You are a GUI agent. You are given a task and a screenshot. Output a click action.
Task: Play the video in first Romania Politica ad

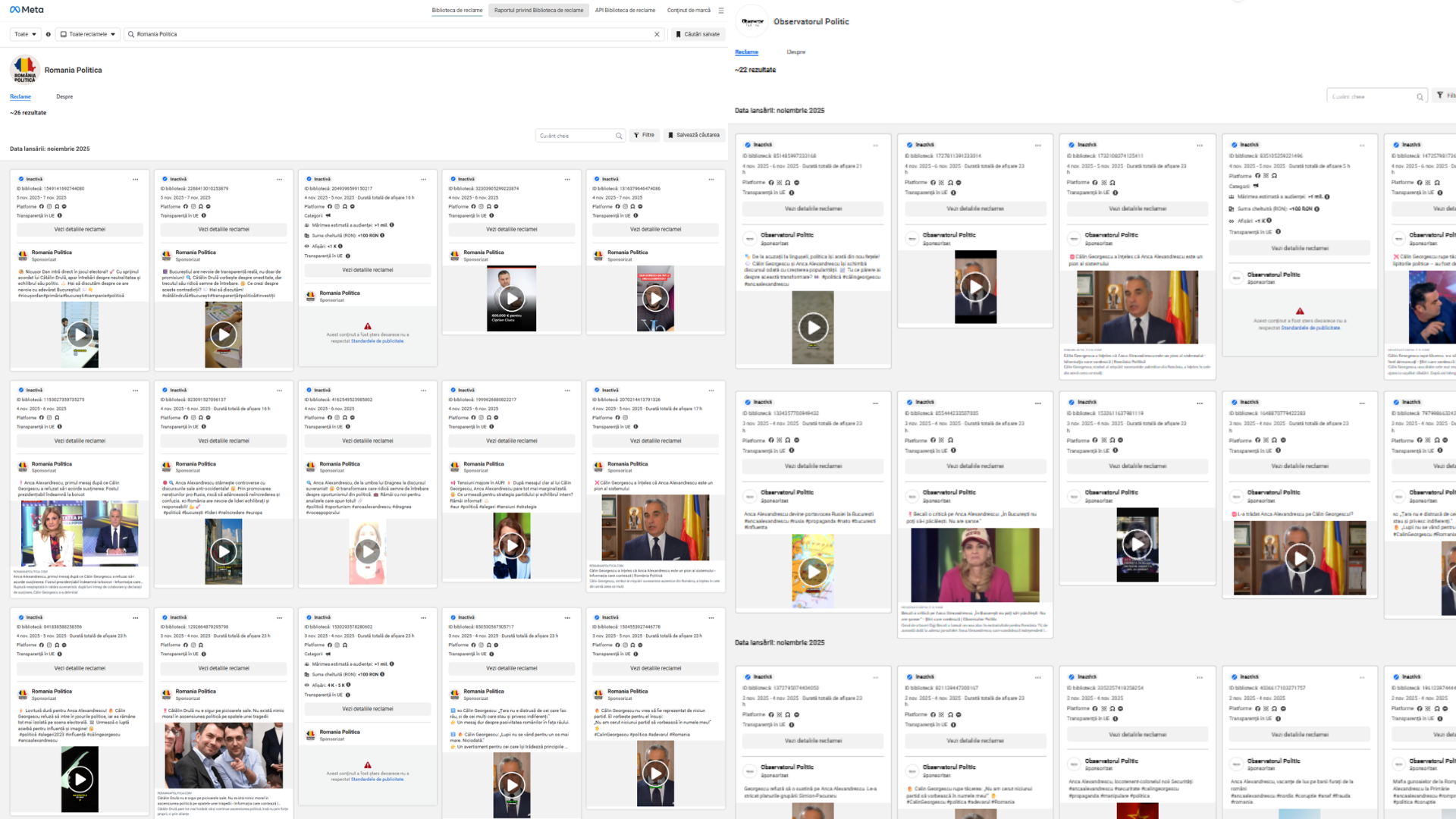coord(80,334)
